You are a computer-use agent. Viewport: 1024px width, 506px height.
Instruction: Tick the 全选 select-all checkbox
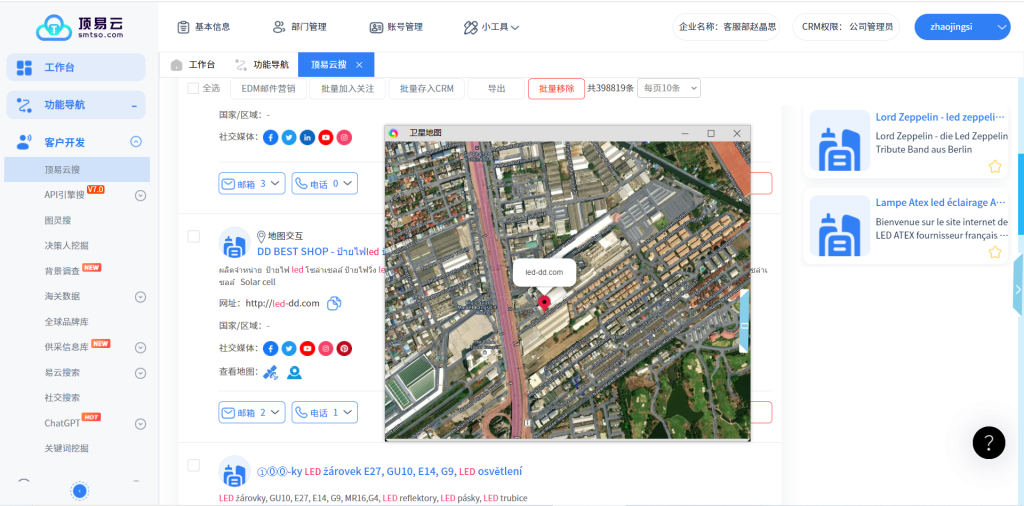click(193, 88)
